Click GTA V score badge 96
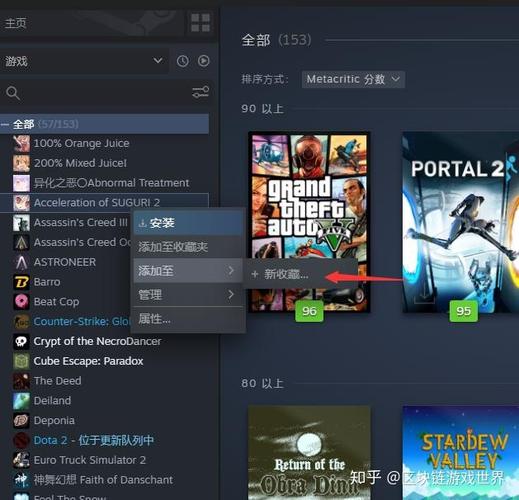 pyautogui.click(x=309, y=311)
